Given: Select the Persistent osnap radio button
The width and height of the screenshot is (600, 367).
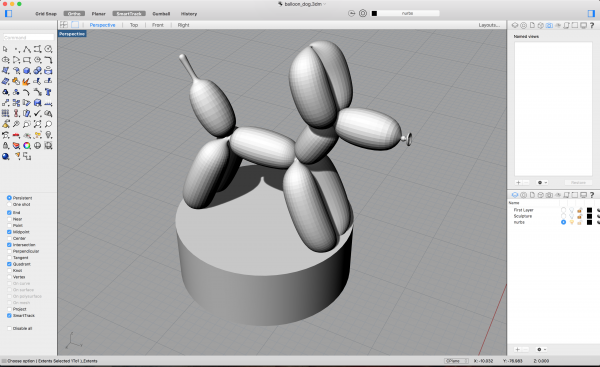Looking at the screenshot, I should pyautogui.click(x=9, y=198).
